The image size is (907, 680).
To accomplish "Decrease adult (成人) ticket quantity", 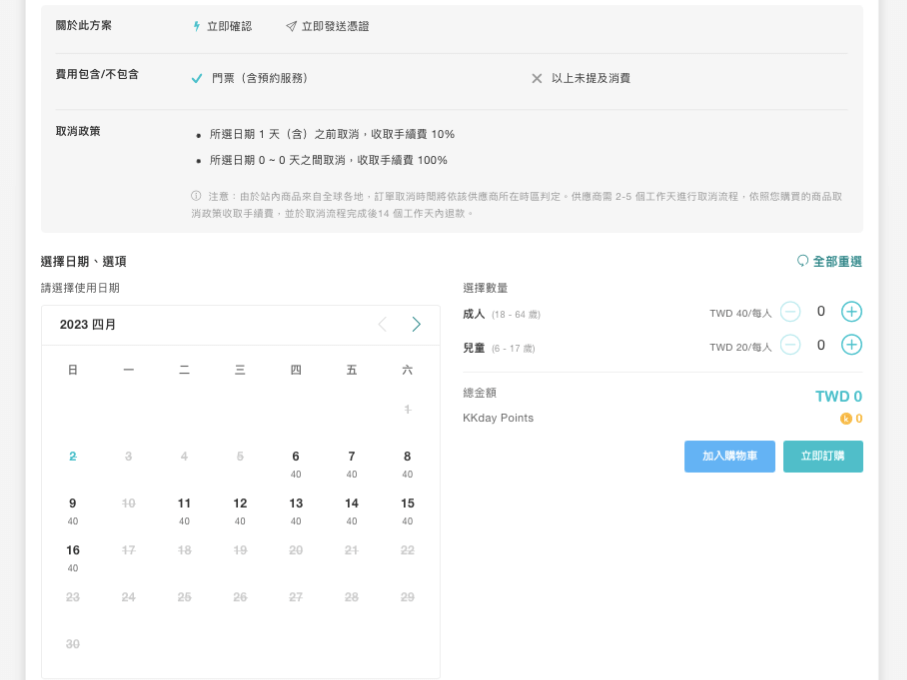I will tap(790, 312).
